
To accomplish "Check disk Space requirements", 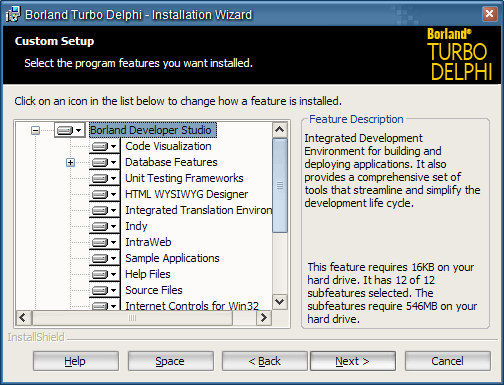I will click(x=170, y=361).
